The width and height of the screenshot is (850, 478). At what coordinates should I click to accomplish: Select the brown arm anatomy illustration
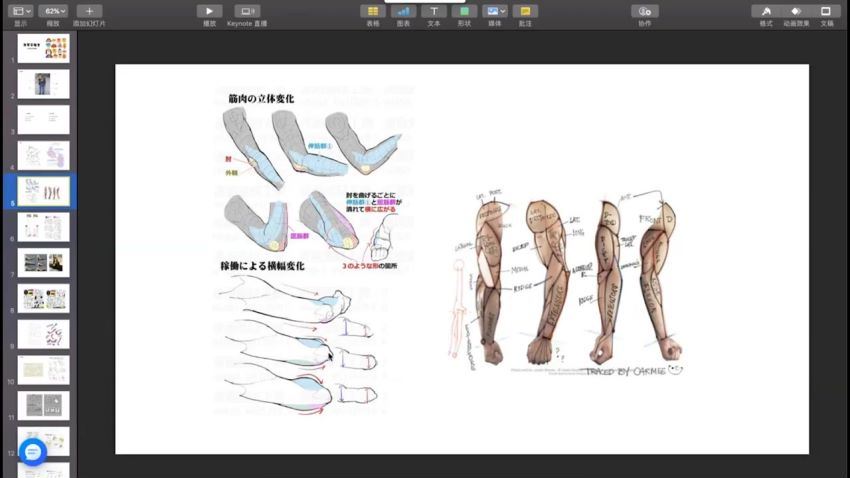point(567,283)
